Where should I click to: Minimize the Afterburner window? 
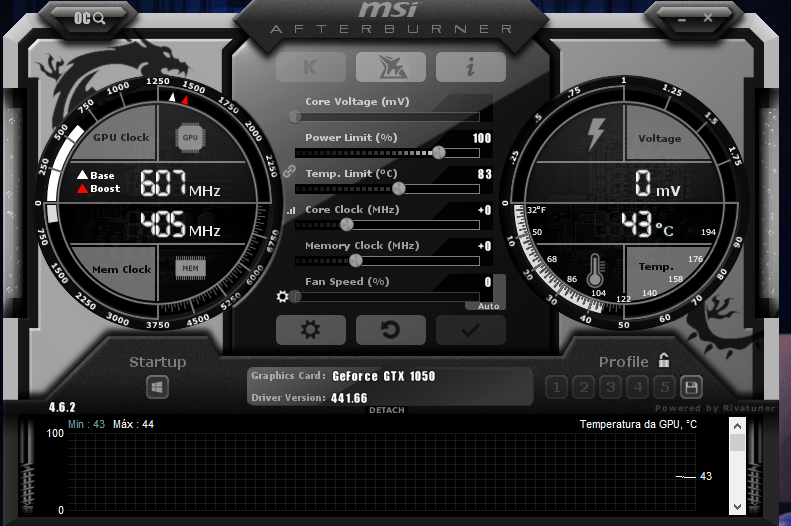682,20
